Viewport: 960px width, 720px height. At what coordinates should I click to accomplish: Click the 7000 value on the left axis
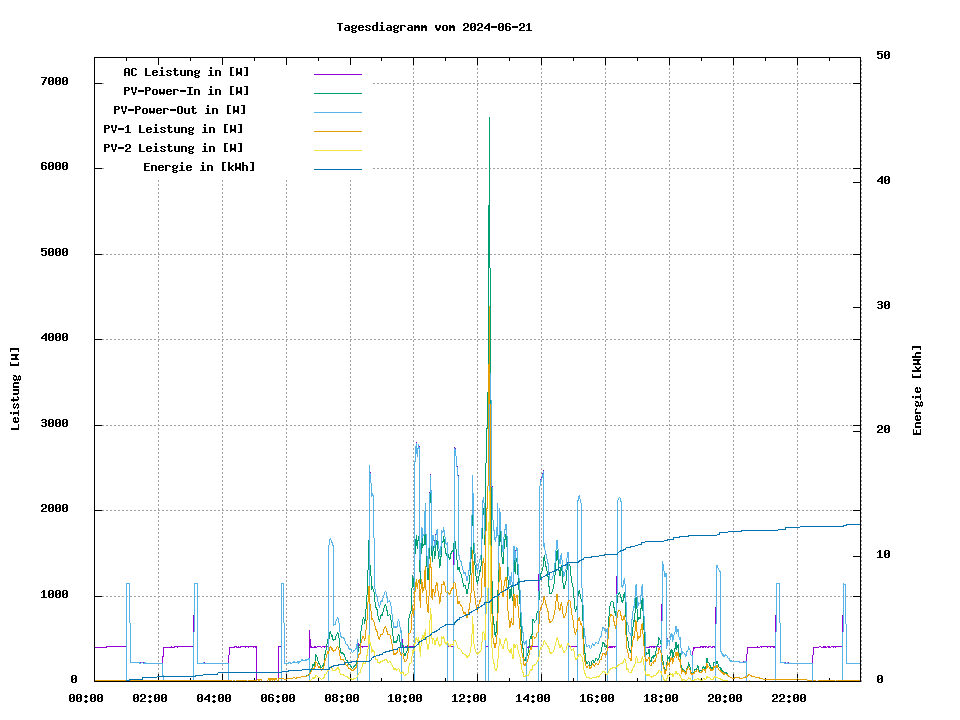[x=55, y=82]
